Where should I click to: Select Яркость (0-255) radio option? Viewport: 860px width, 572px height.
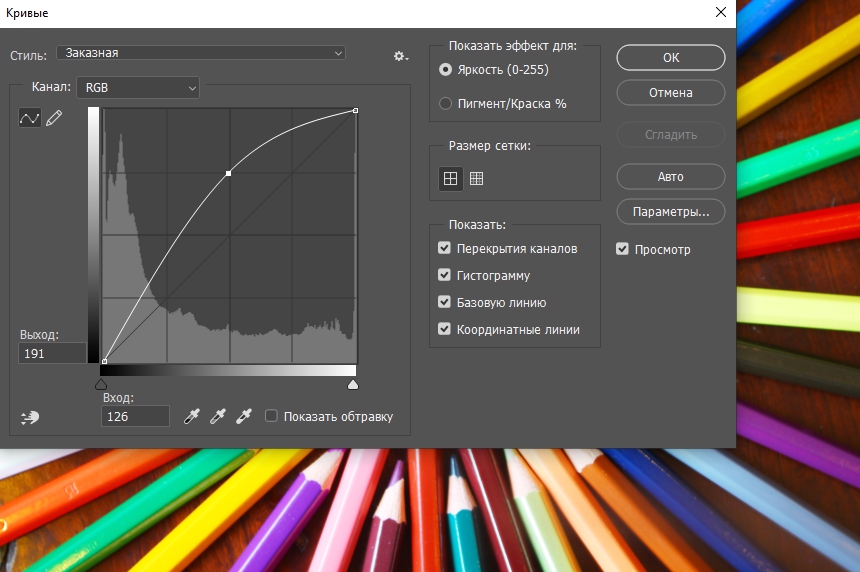[445, 70]
